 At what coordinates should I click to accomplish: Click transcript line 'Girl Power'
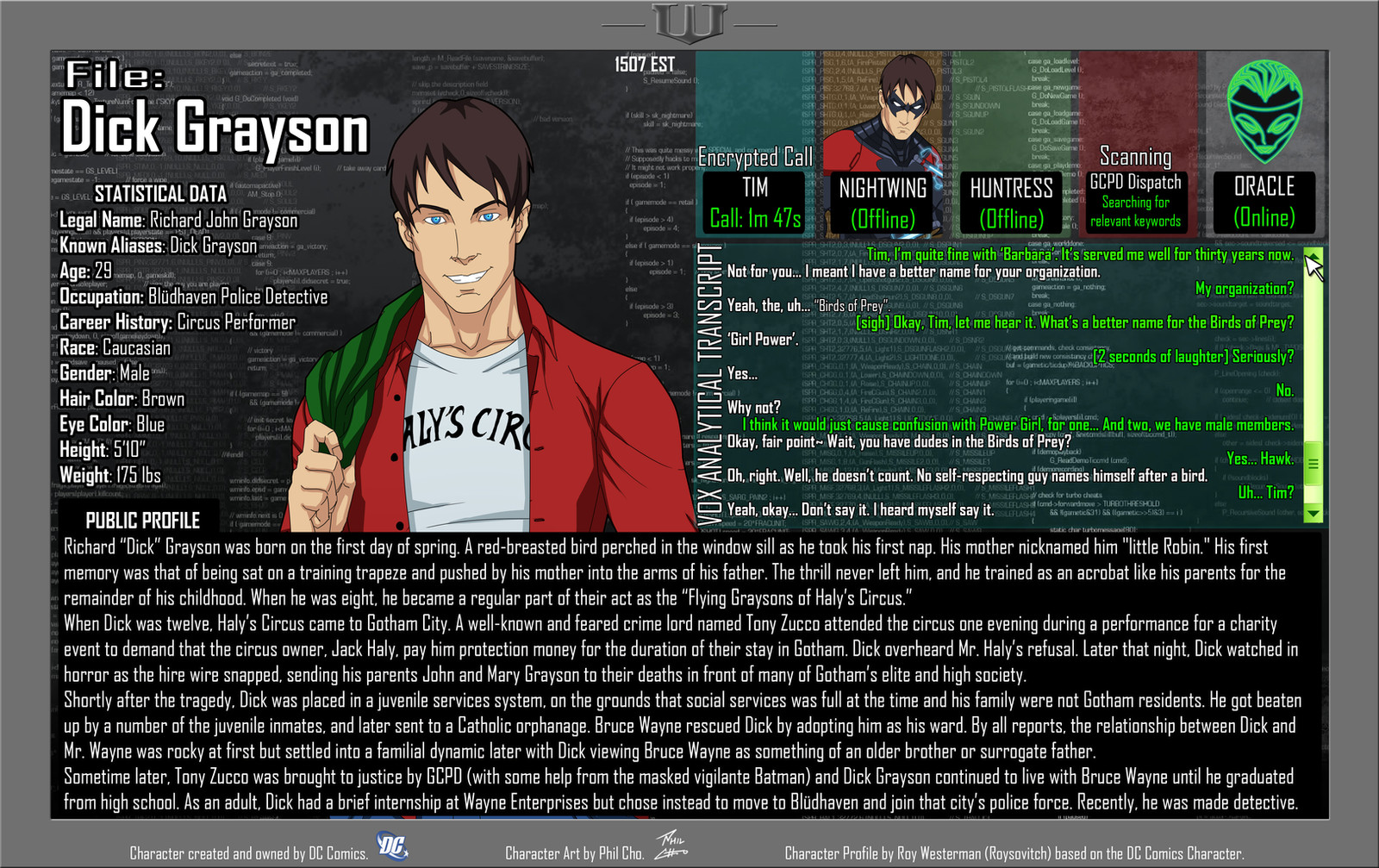763,340
